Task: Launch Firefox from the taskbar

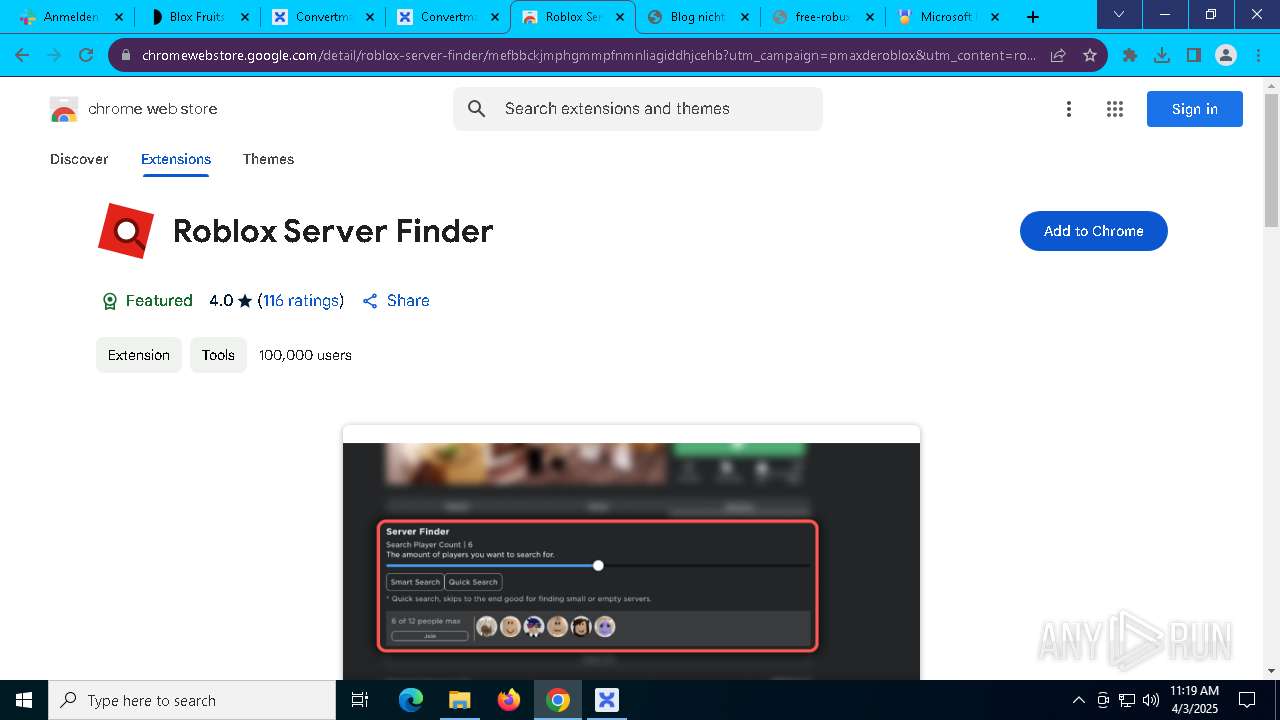Action: click(509, 700)
